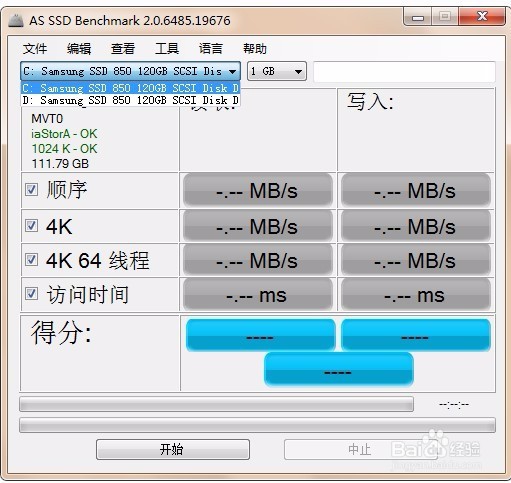Uncheck the 顺序 sequential test checkbox

pyautogui.click(x=31, y=190)
